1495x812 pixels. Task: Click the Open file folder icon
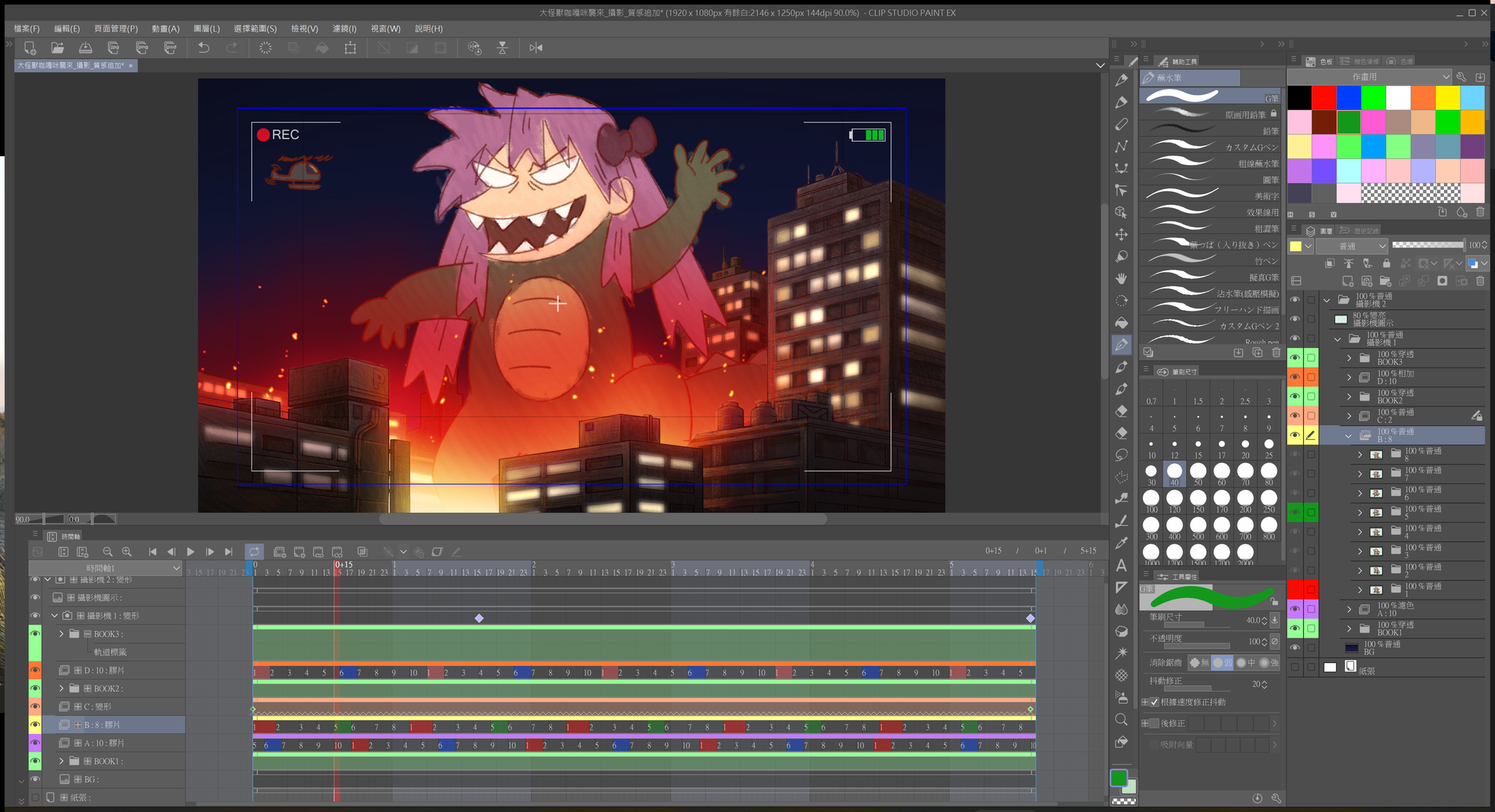coord(58,48)
